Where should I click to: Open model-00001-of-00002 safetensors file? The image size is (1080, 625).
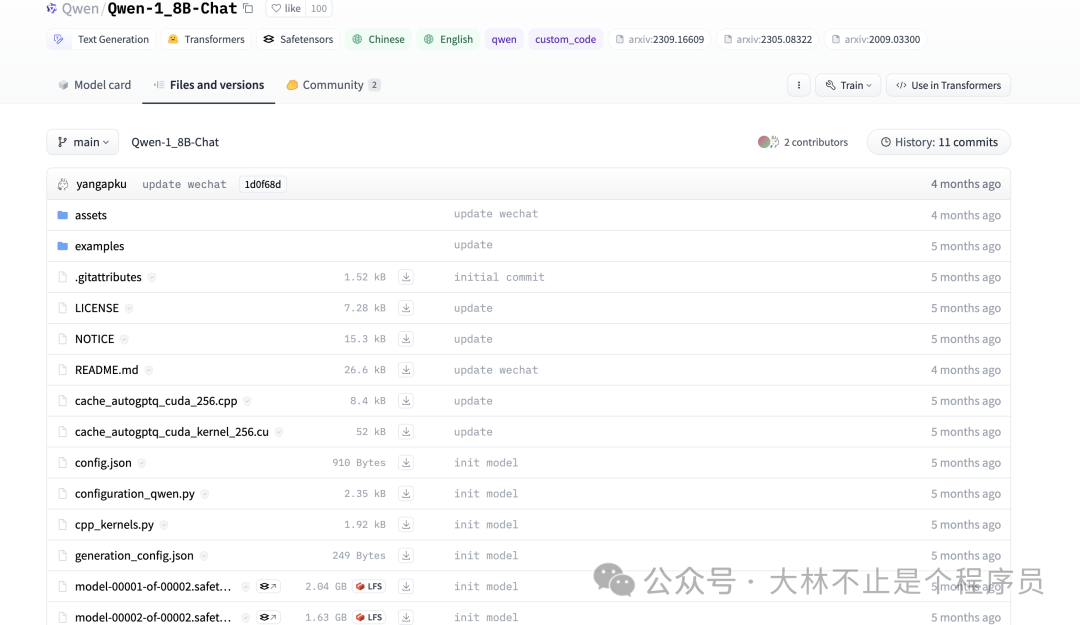point(153,586)
